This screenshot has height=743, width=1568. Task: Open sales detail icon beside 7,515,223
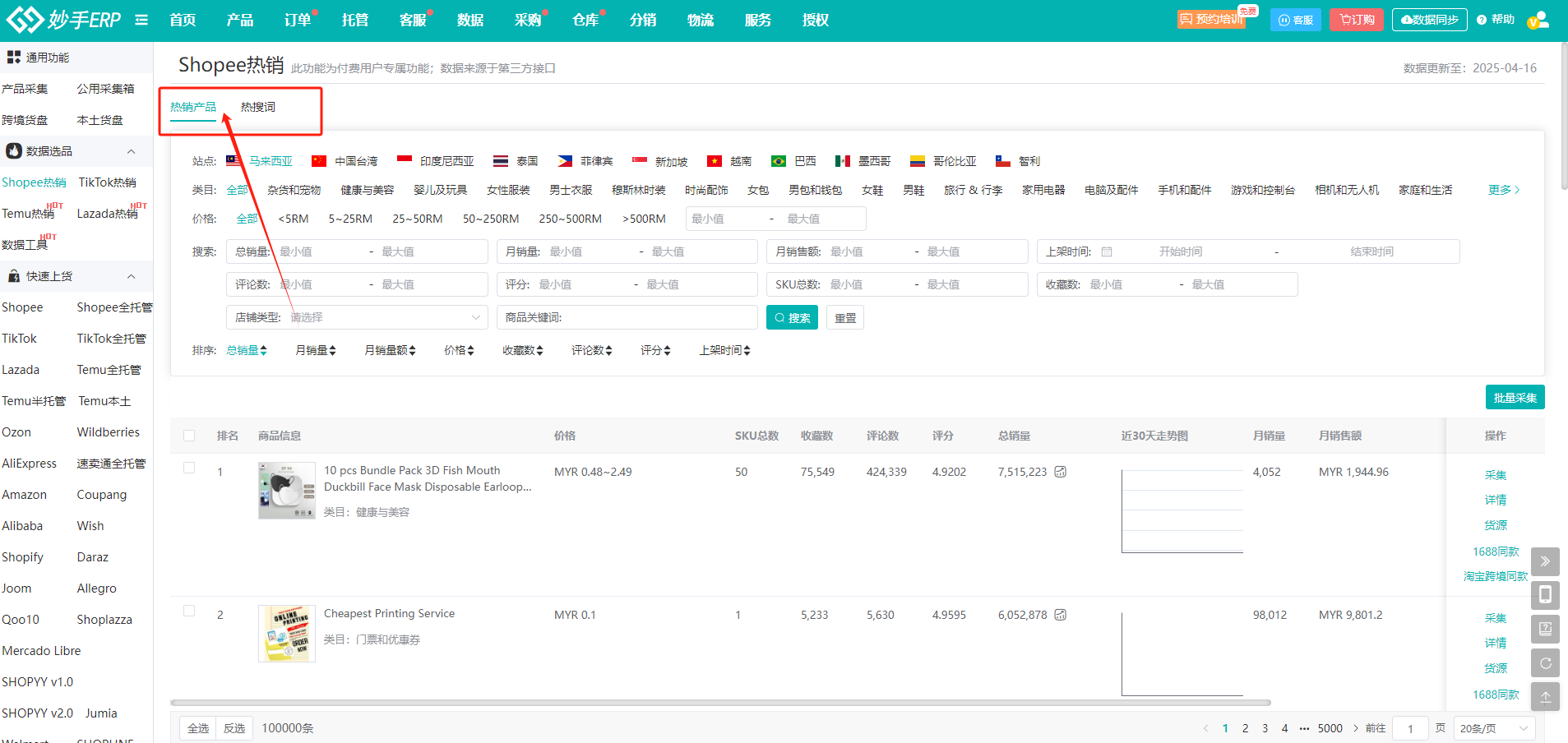1061,472
